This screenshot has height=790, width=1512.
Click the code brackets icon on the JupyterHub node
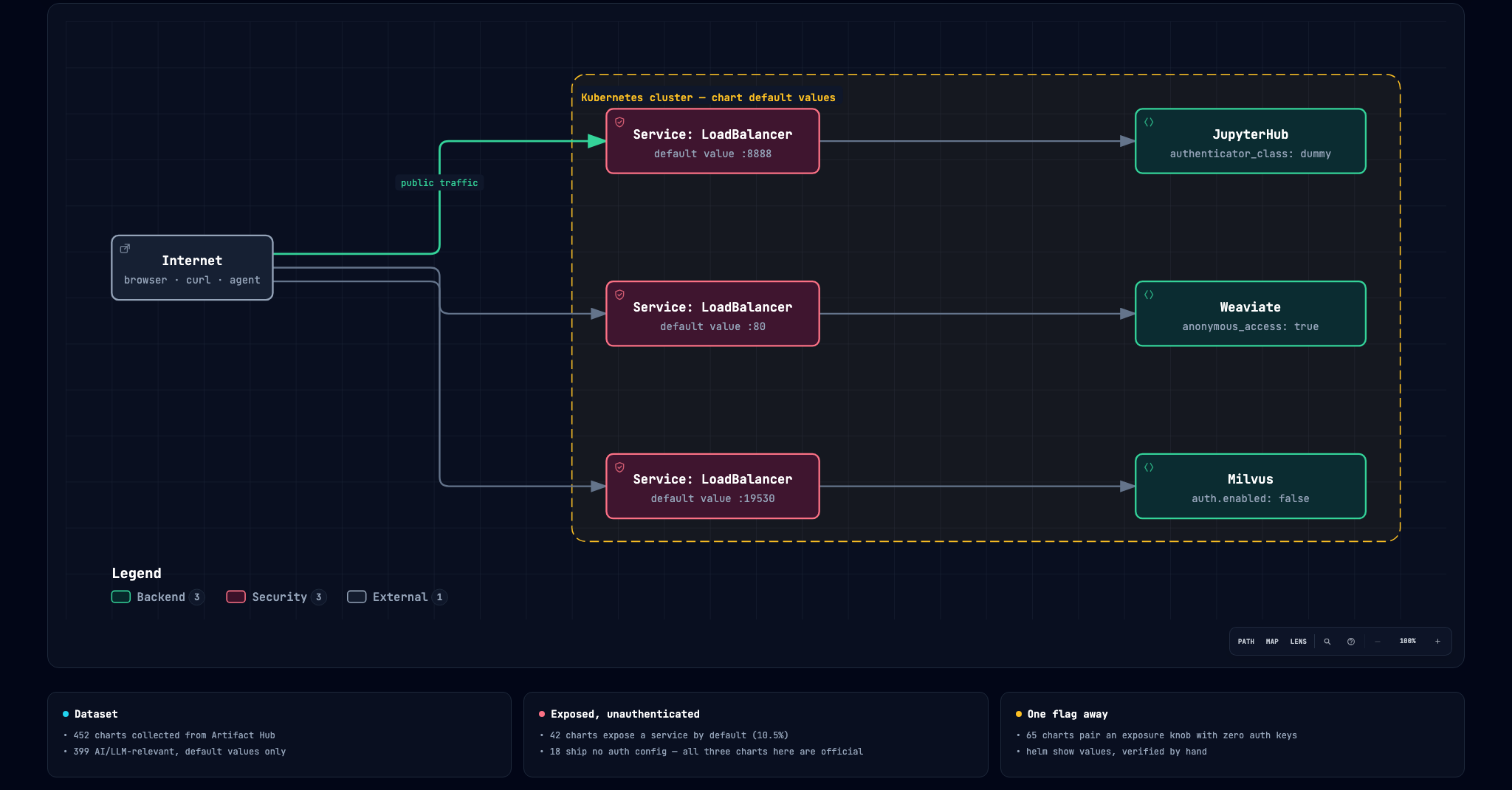coord(1149,123)
